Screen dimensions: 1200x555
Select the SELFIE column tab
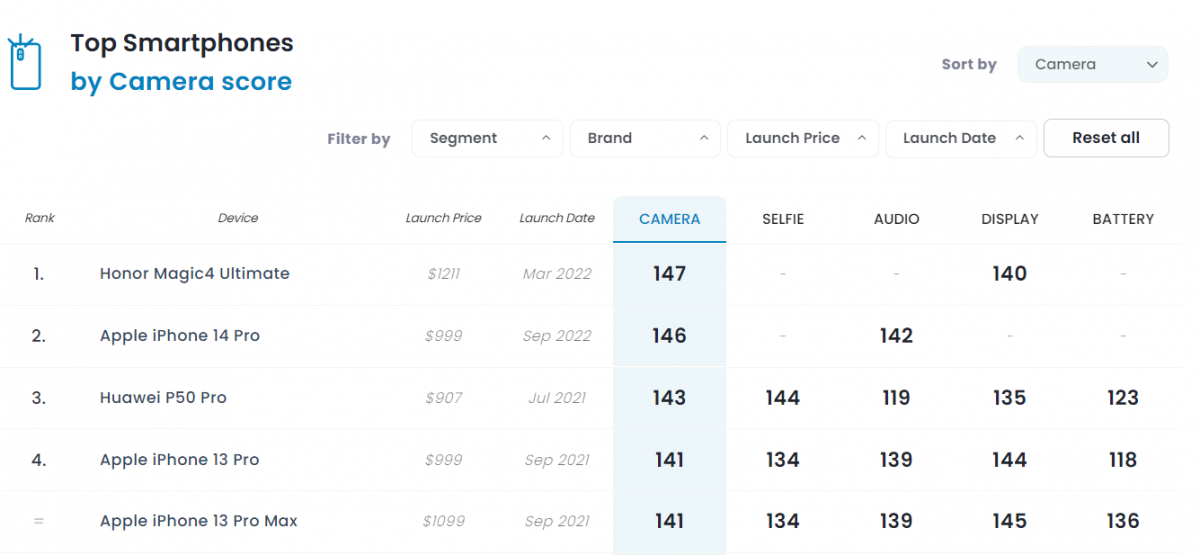(783, 219)
